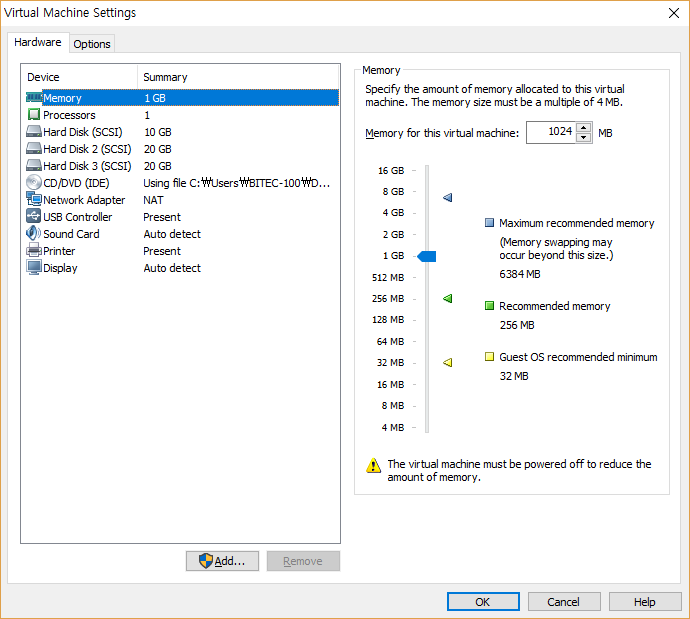
Task: Confirm settings with OK
Action: pyautogui.click(x=483, y=601)
